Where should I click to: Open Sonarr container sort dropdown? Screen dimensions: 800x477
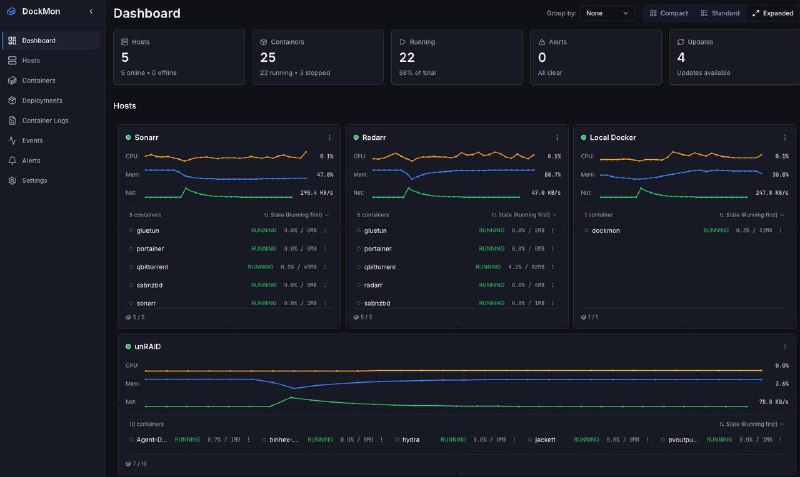296,215
